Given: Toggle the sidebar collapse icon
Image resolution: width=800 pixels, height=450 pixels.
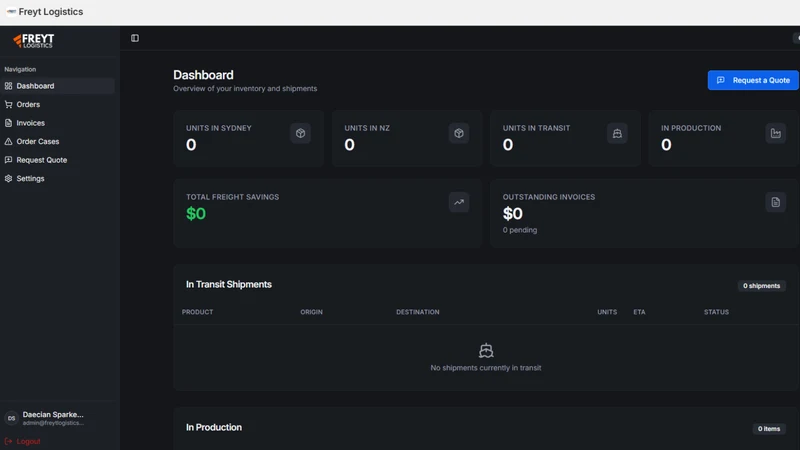Looking at the screenshot, I should coord(135,38).
